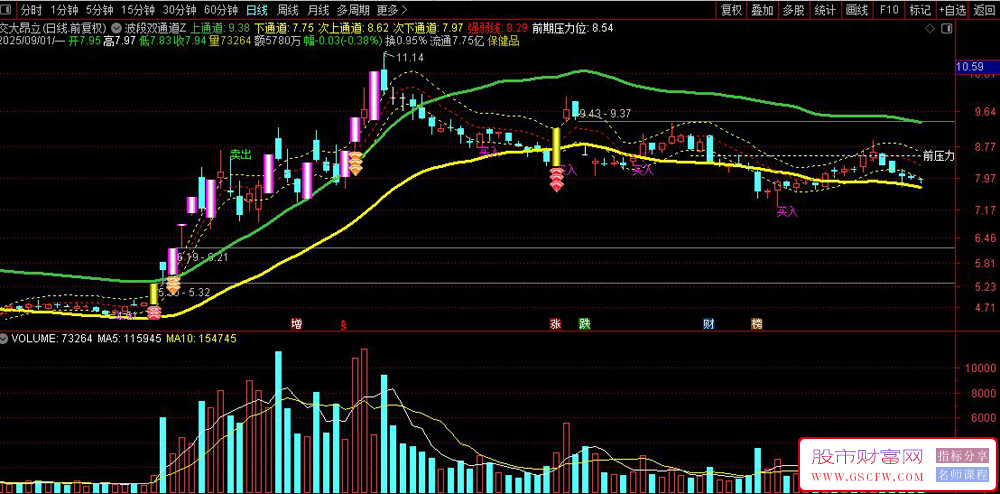The image size is (1000, 494).
Task: Open the 多周期 multi-period view
Action: pos(352,10)
